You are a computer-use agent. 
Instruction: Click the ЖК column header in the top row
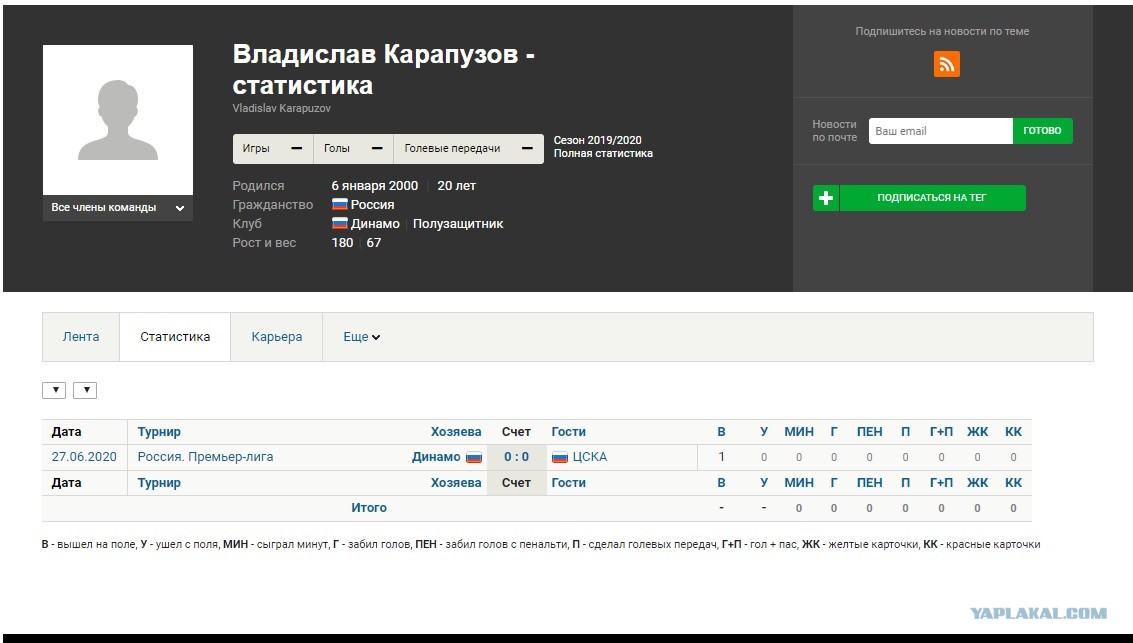(978, 432)
